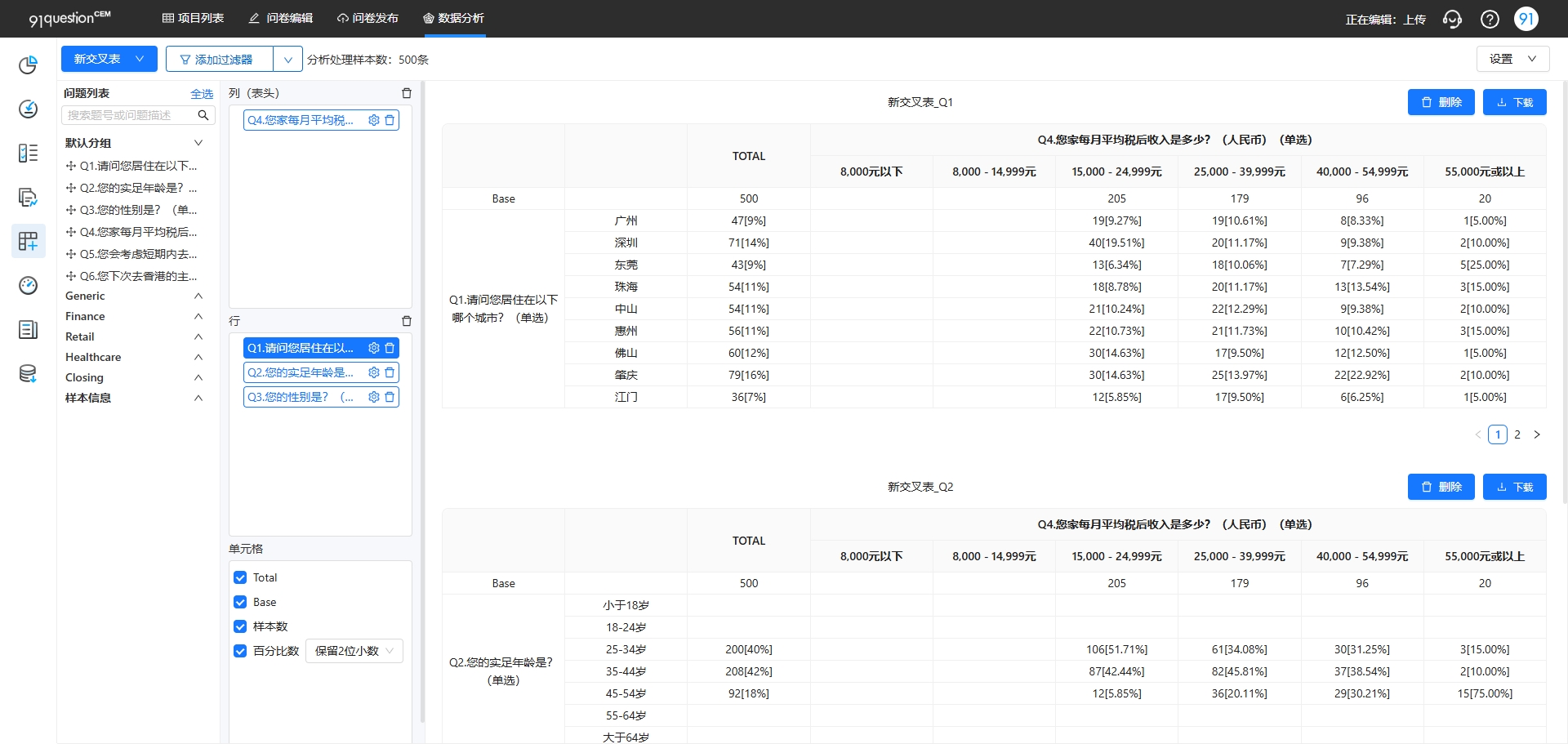Open the 保留2位小数 decimal dropdown
Screen dimensions: 1568x744
(x=354, y=651)
